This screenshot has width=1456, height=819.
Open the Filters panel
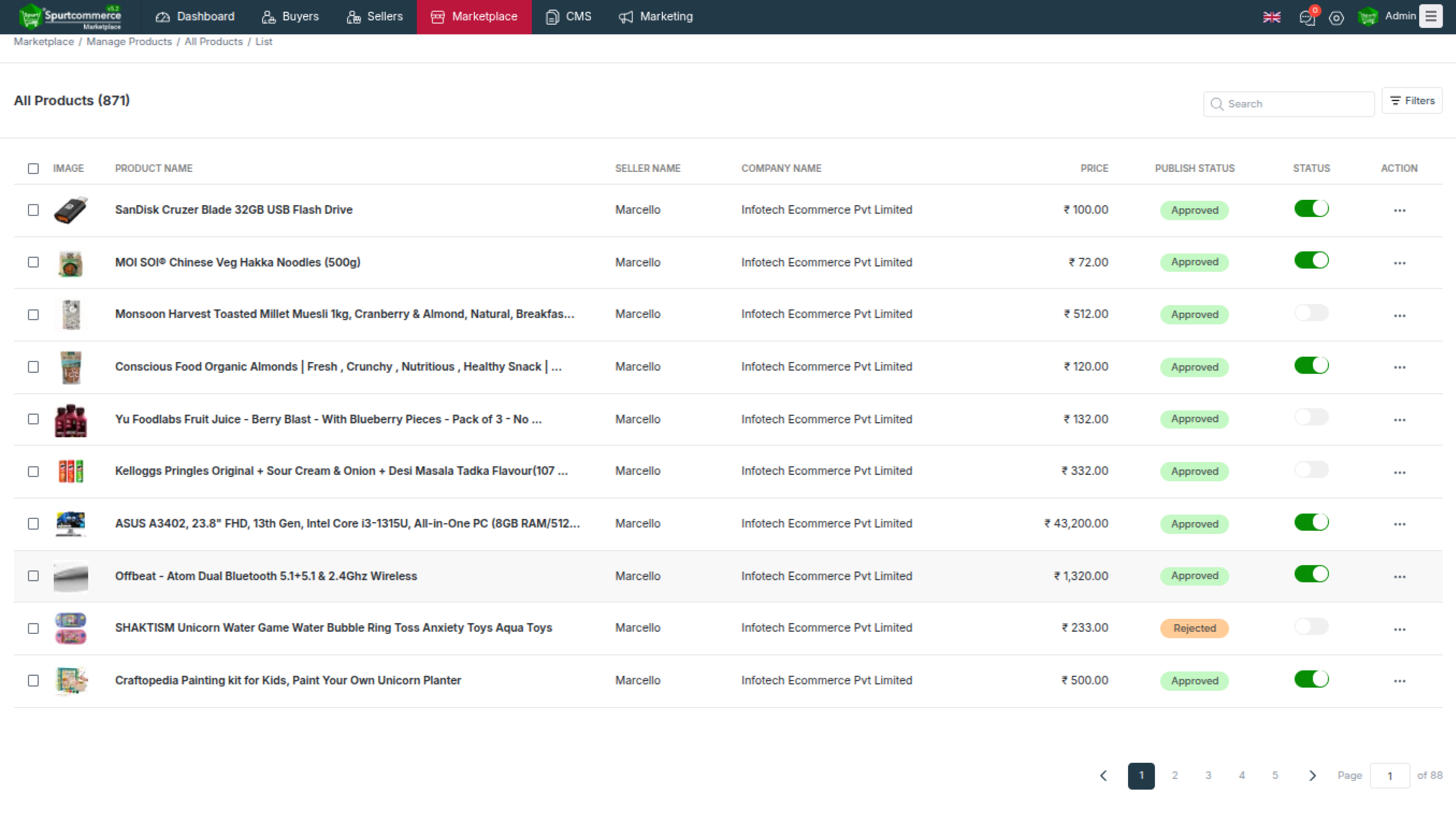pyautogui.click(x=1412, y=101)
